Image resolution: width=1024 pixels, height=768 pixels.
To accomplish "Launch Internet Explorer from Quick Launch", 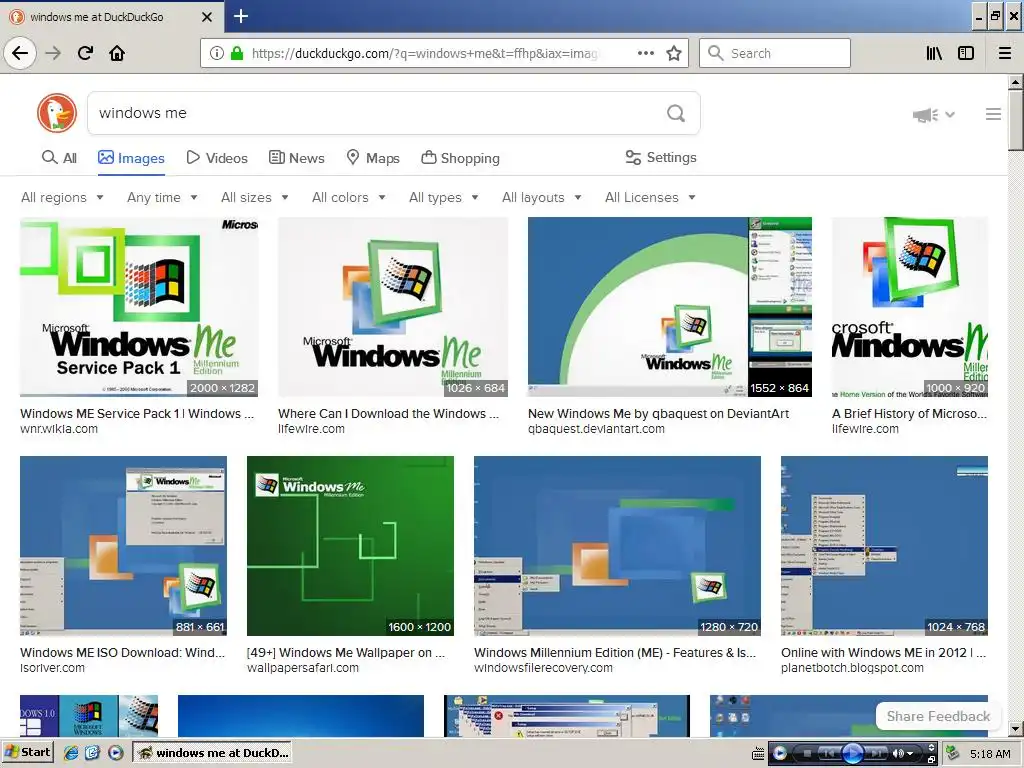I will [x=71, y=752].
